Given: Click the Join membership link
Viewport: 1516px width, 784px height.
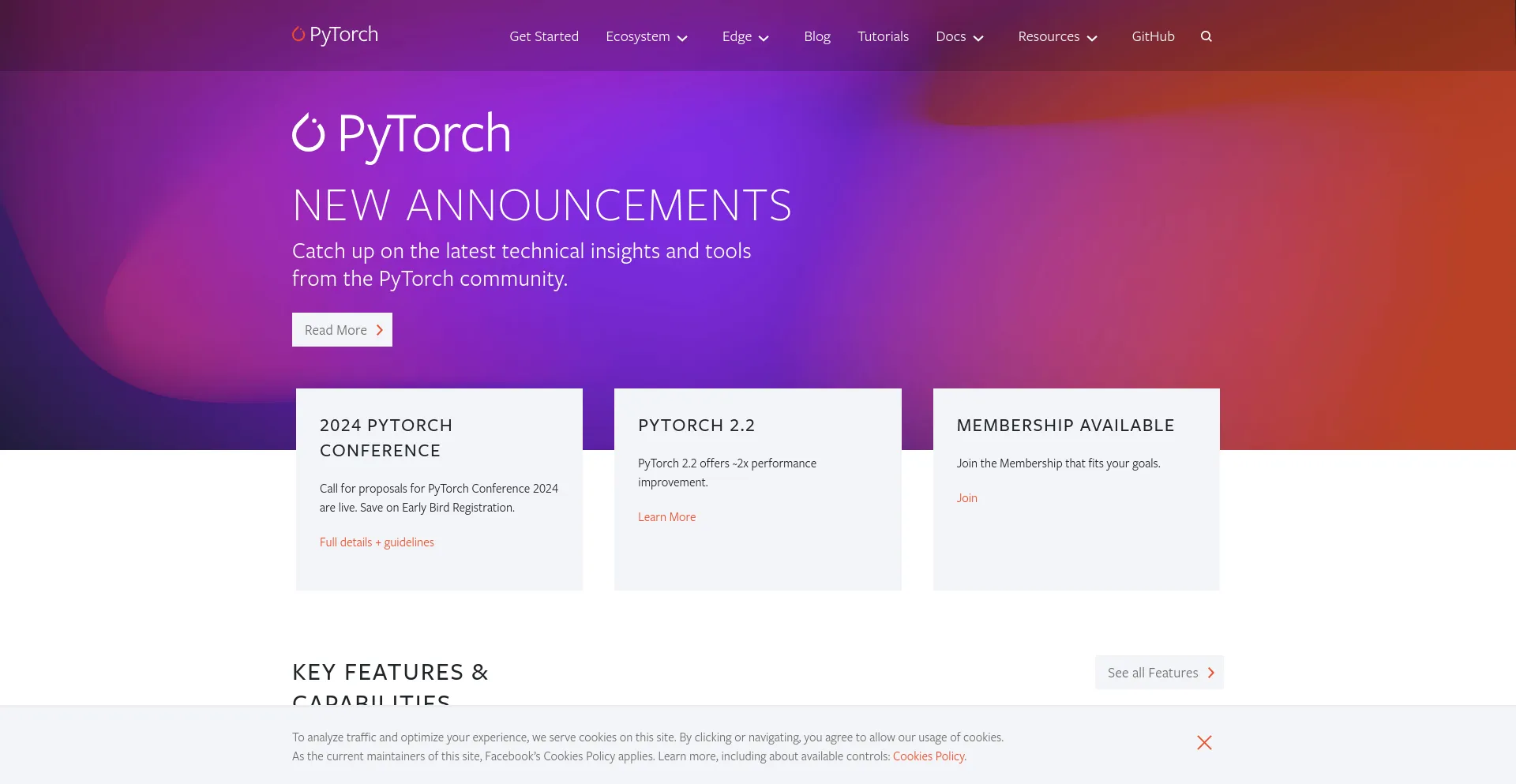Looking at the screenshot, I should 966,498.
